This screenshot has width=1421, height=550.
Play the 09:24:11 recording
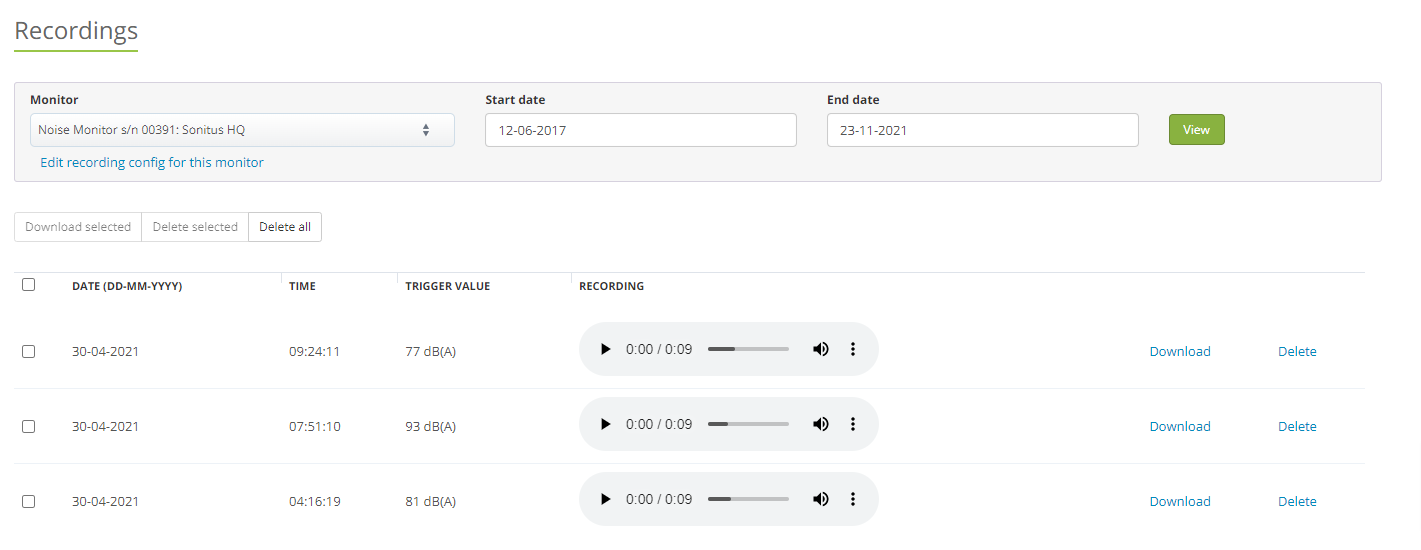(x=605, y=349)
